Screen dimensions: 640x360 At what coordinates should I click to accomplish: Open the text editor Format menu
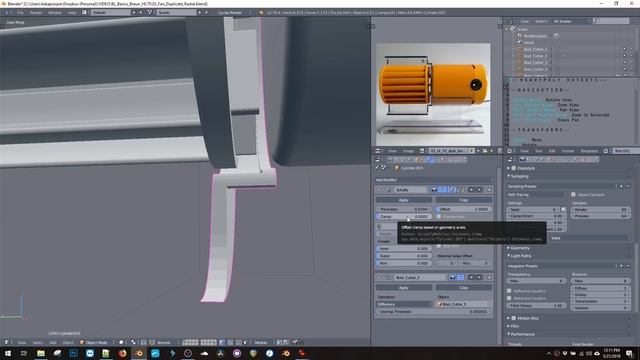567,151
